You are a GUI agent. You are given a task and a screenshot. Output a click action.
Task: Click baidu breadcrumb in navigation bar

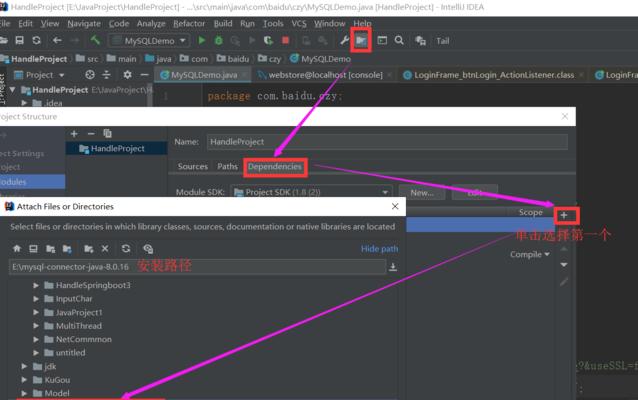(x=233, y=59)
